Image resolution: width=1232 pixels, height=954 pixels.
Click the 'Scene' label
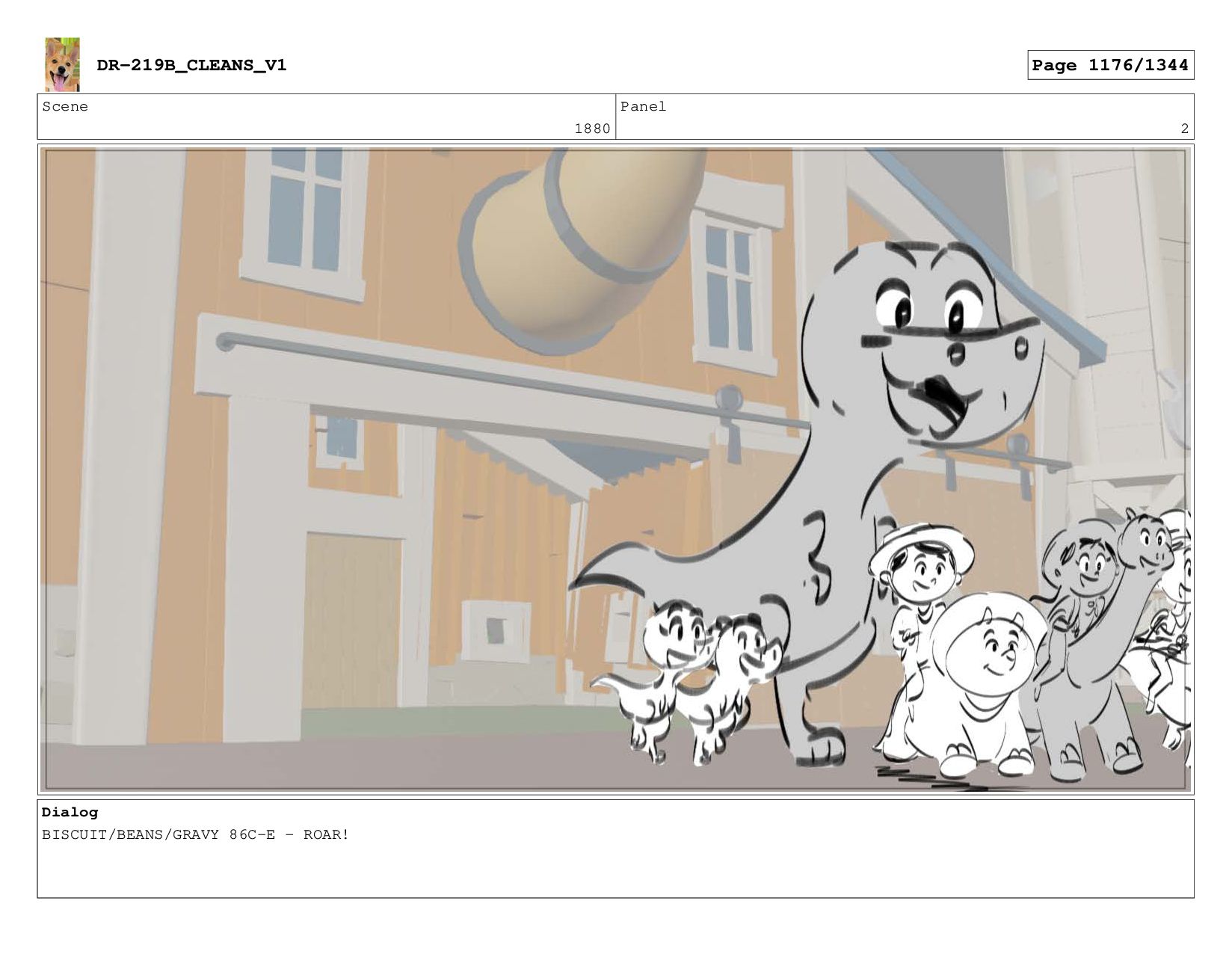[x=65, y=106]
